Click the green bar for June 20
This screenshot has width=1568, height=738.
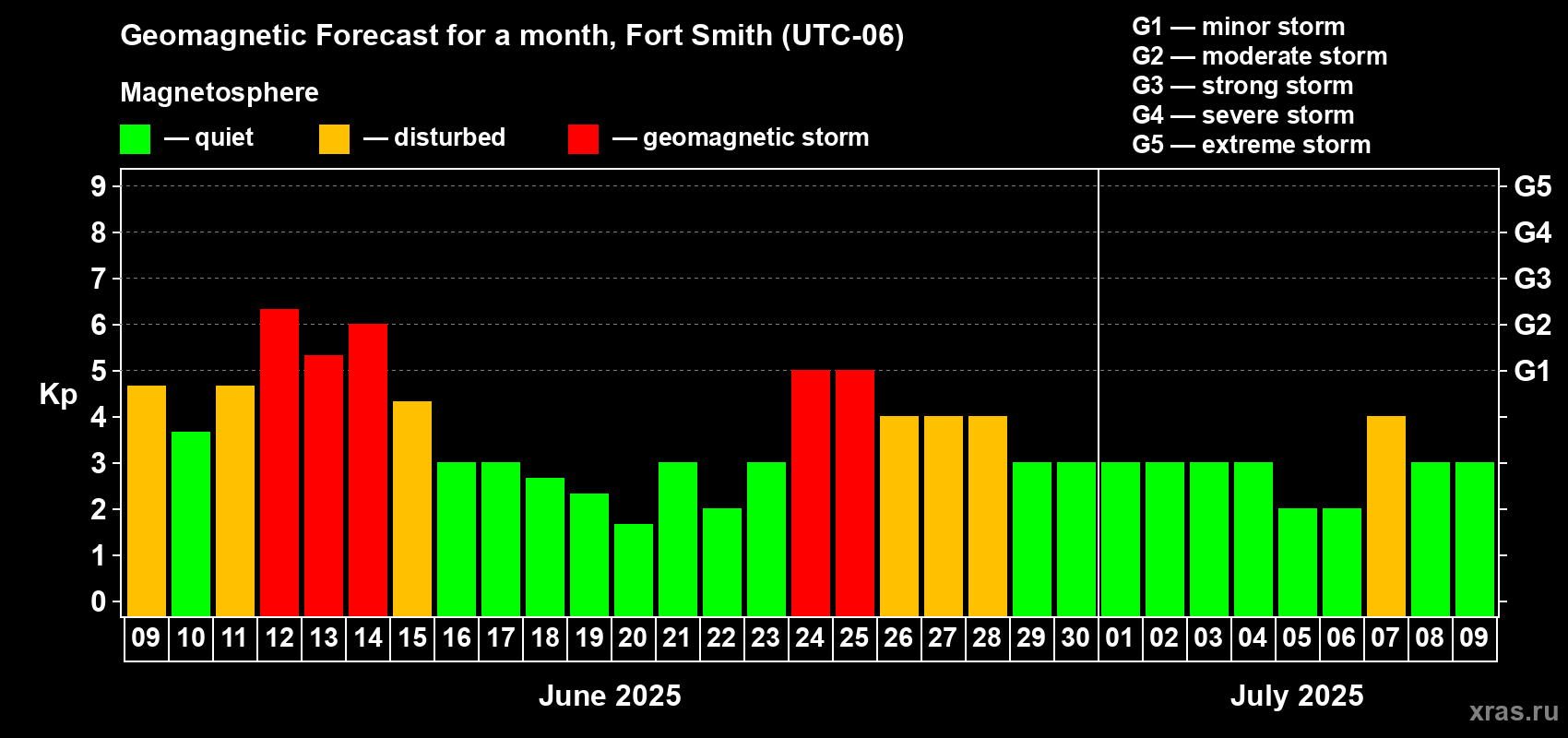point(634,570)
